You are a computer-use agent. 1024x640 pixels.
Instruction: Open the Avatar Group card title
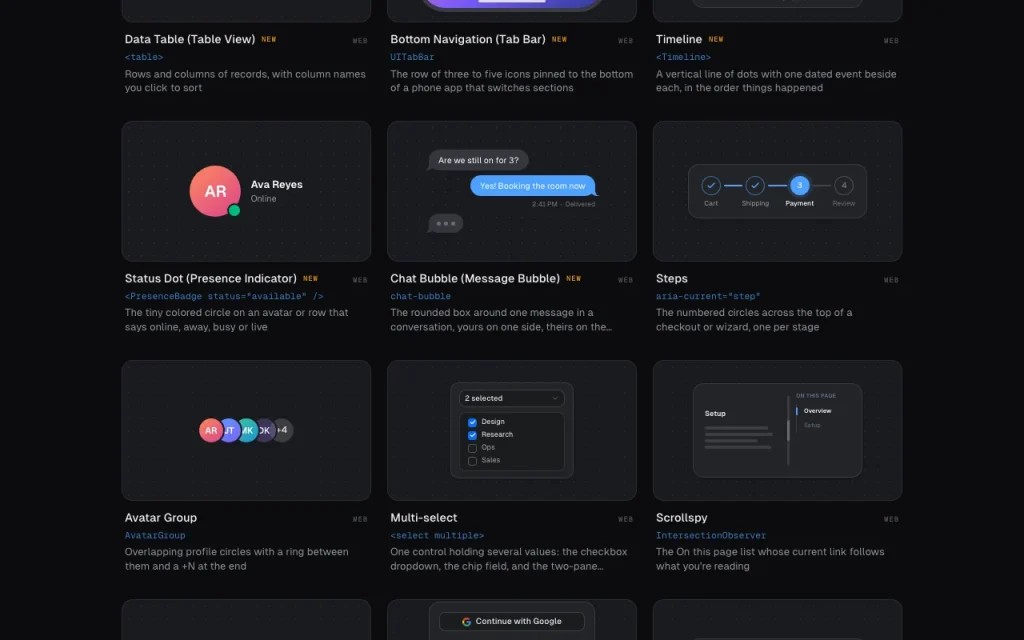pyautogui.click(x=161, y=517)
